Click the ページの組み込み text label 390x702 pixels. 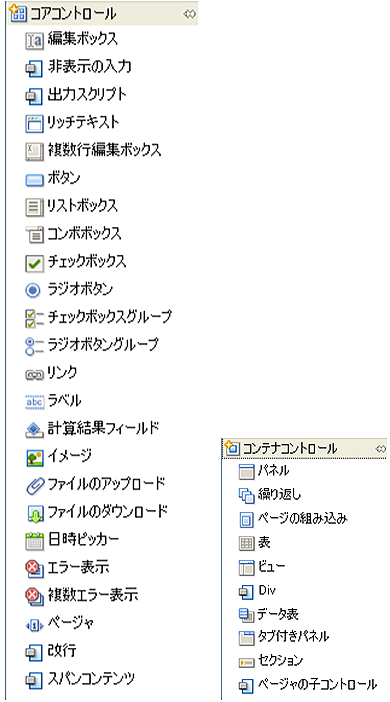(x=303, y=519)
